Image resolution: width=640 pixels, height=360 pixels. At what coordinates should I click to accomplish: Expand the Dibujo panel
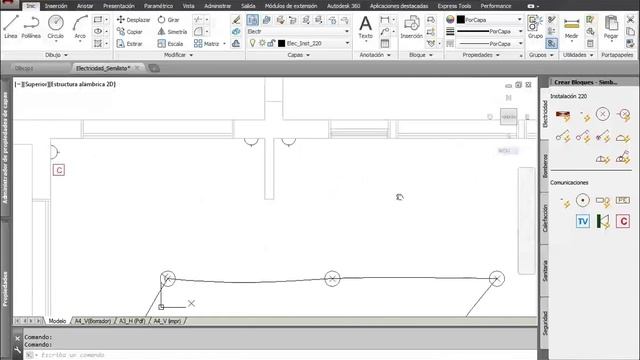tap(56, 55)
